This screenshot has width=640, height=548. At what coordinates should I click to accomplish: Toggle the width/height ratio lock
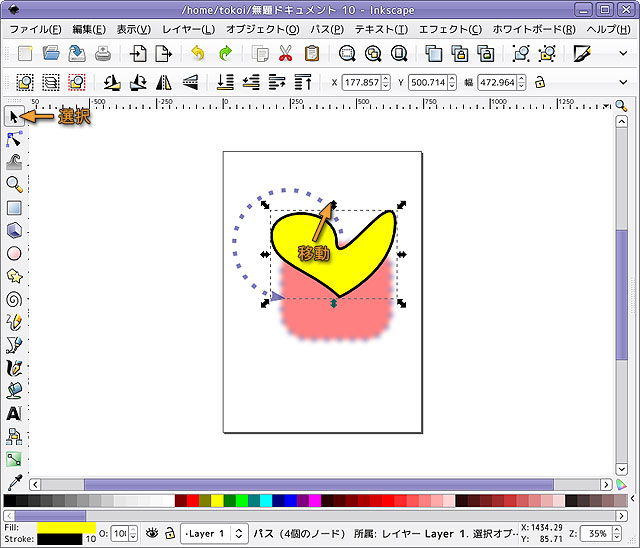tap(540, 82)
